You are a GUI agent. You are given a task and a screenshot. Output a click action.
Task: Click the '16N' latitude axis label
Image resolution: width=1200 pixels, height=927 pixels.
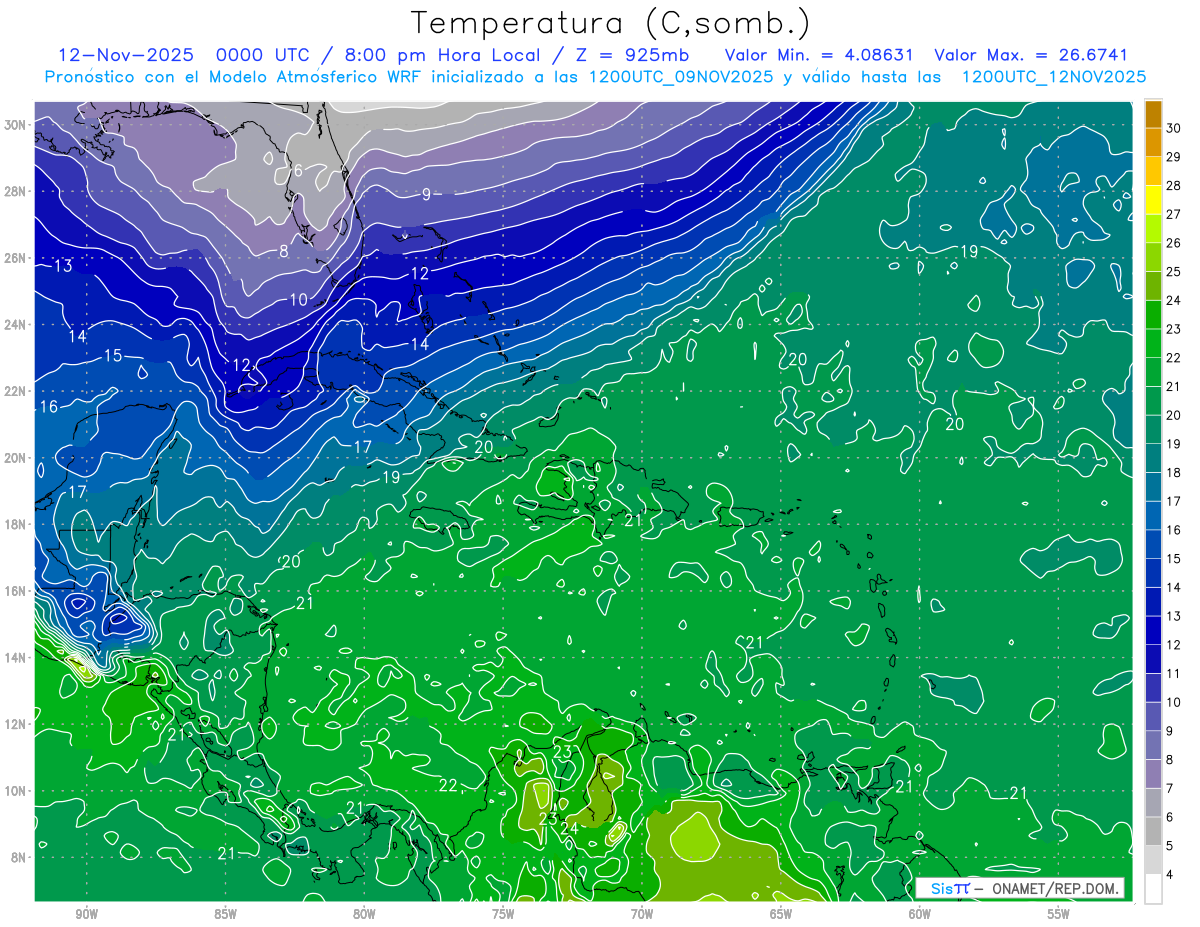pos(15,591)
